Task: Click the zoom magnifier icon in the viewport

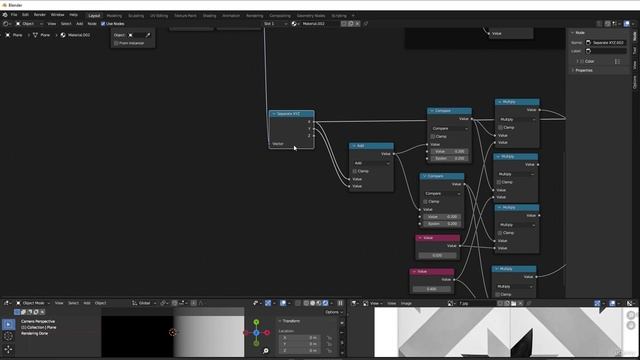Action: tap(266, 350)
